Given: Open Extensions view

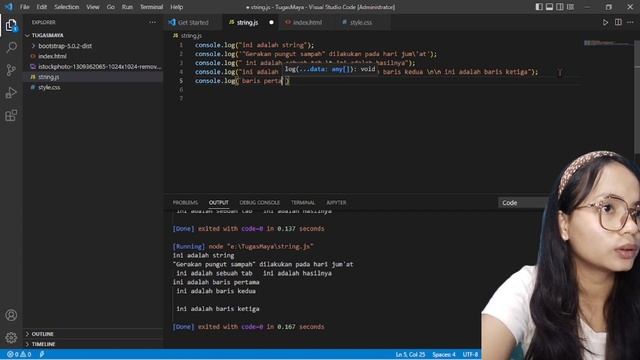Looking at the screenshot, I should click(x=11, y=115).
